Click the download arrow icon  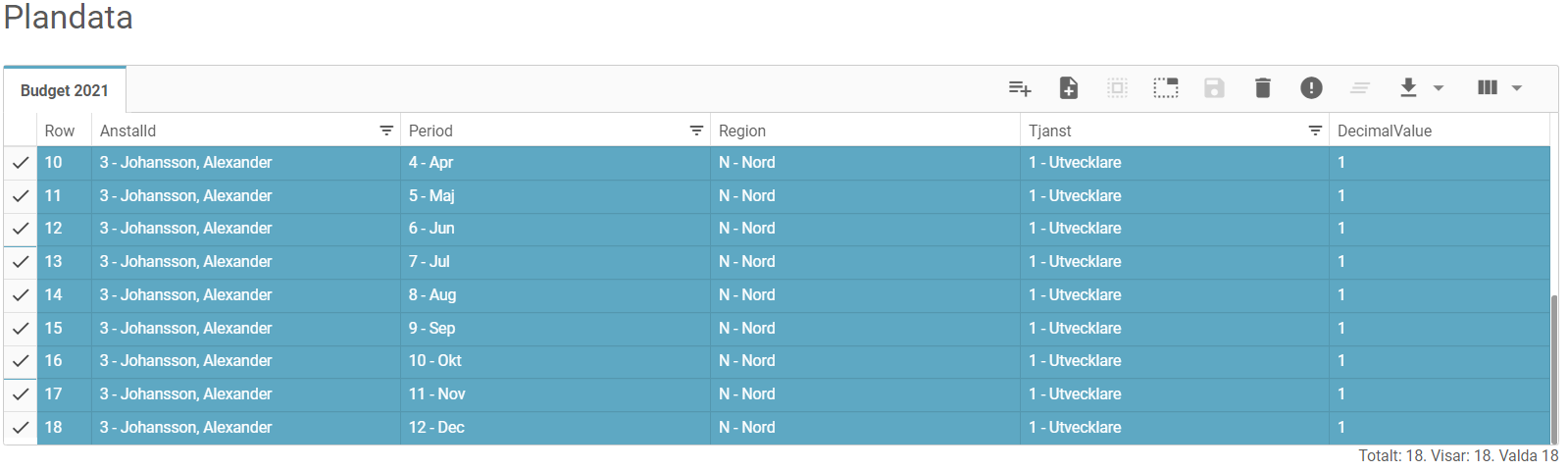(1408, 88)
